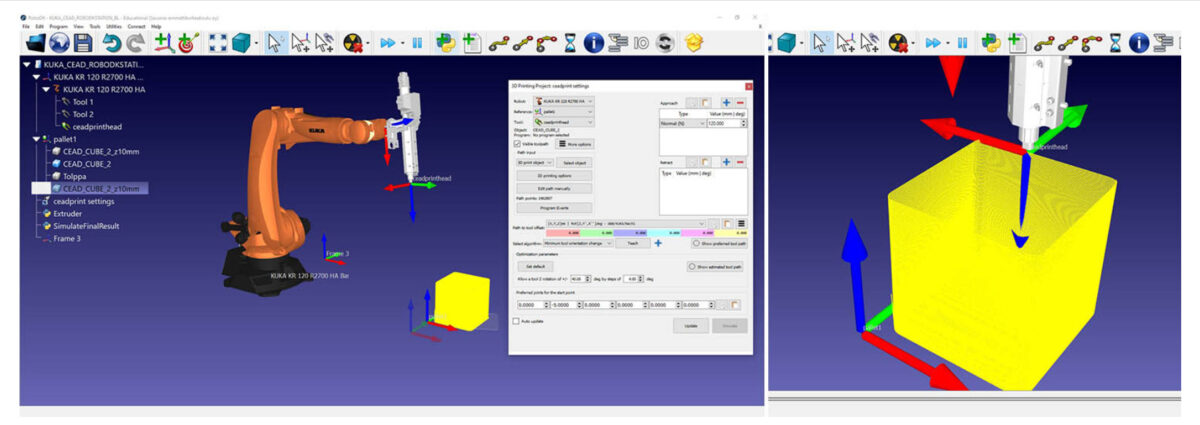Screen dimensions: 1200x425
Task: Open the Tool ceadprinthead dropdown
Action: coord(564,121)
